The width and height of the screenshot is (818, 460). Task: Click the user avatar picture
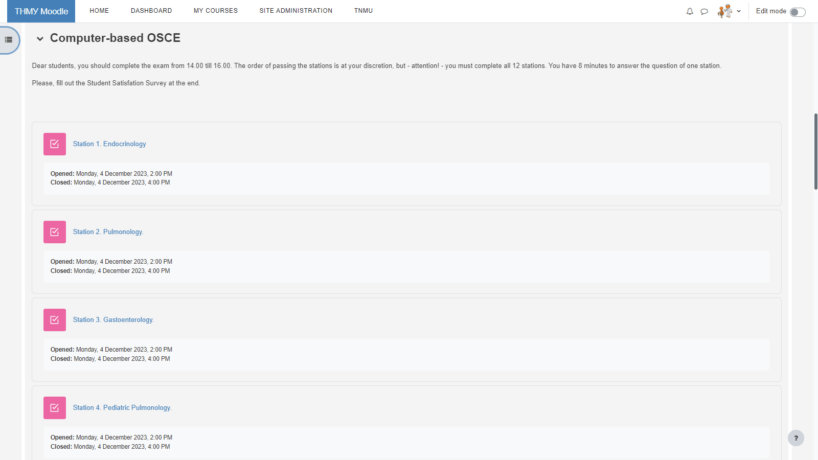click(x=725, y=11)
